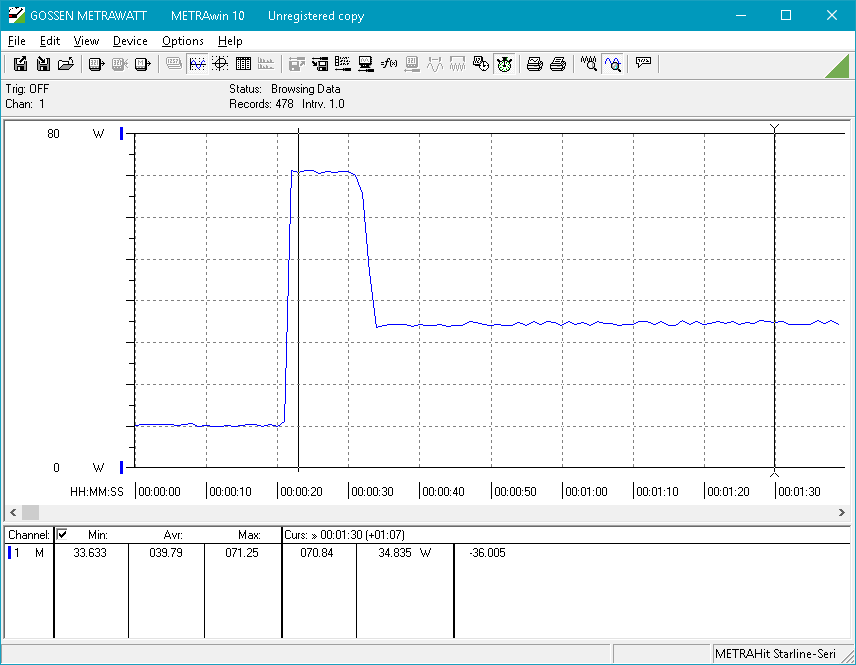Screen dimensions: 856x665
Task: Open a file with the folder icon
Action: tap(66, 64)
